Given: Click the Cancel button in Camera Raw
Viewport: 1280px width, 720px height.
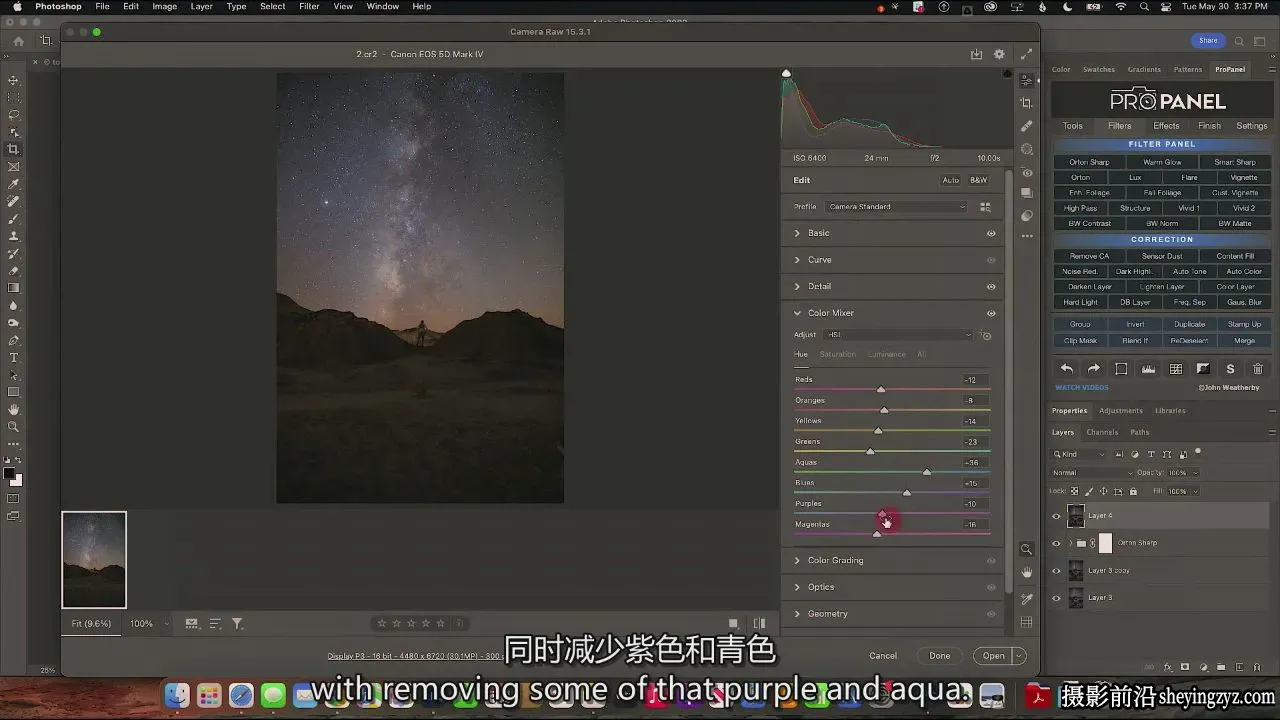Looking at the screenshot, I should click(883, 656).
